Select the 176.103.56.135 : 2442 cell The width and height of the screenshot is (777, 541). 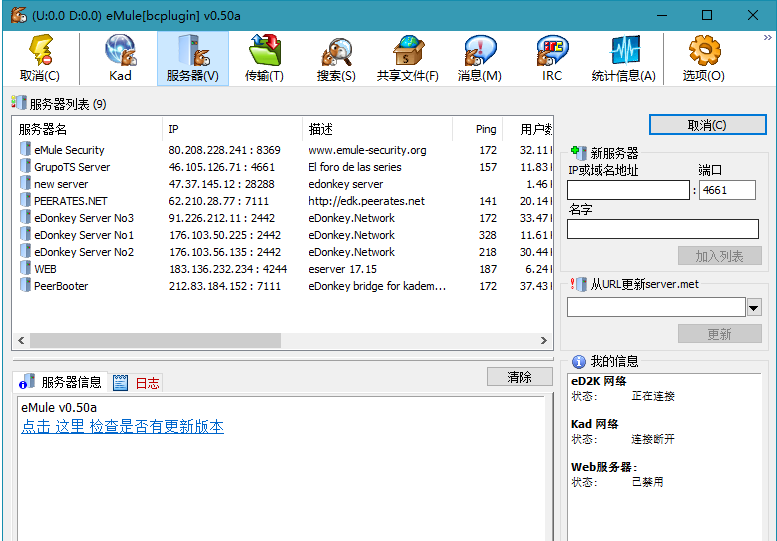click(225, 252)
